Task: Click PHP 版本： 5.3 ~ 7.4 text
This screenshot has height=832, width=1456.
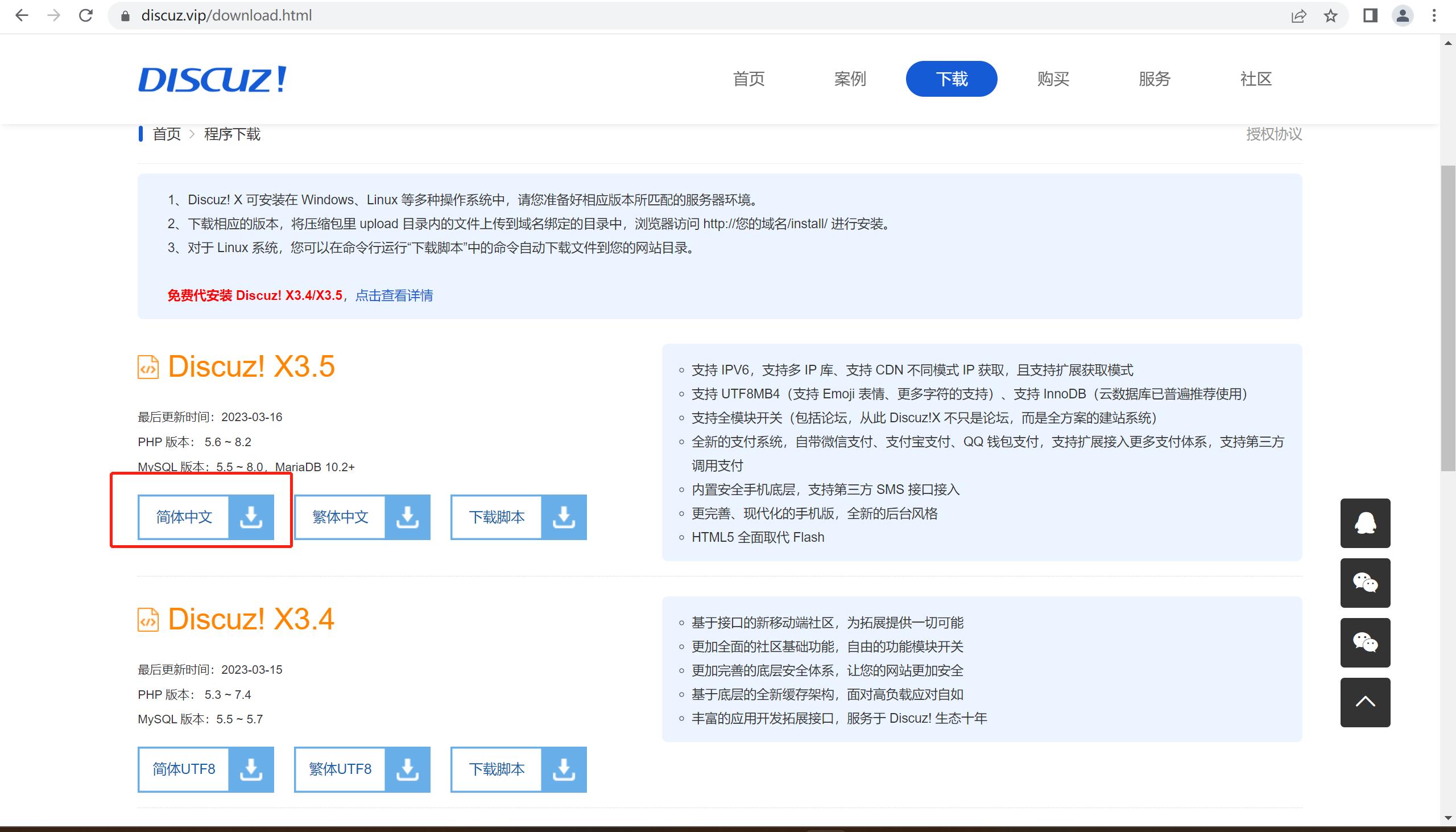Action: point(195,695)
